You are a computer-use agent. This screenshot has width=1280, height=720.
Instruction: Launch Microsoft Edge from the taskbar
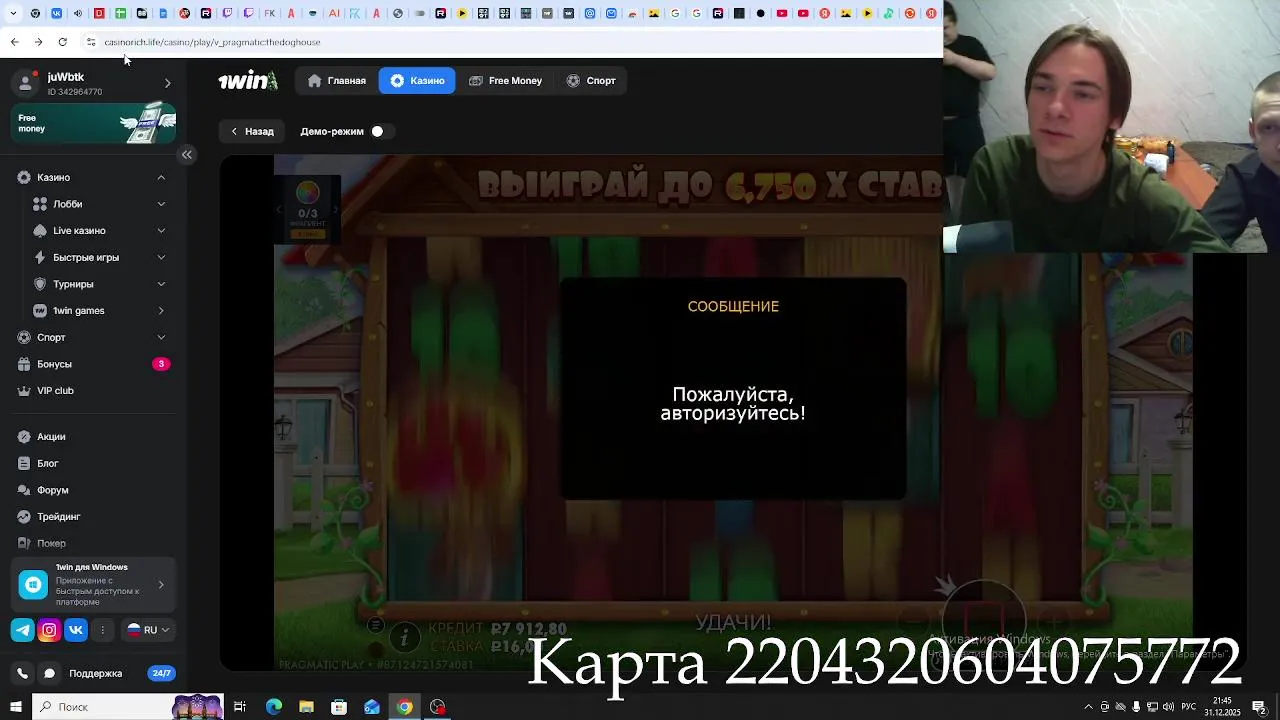point(274,707)
